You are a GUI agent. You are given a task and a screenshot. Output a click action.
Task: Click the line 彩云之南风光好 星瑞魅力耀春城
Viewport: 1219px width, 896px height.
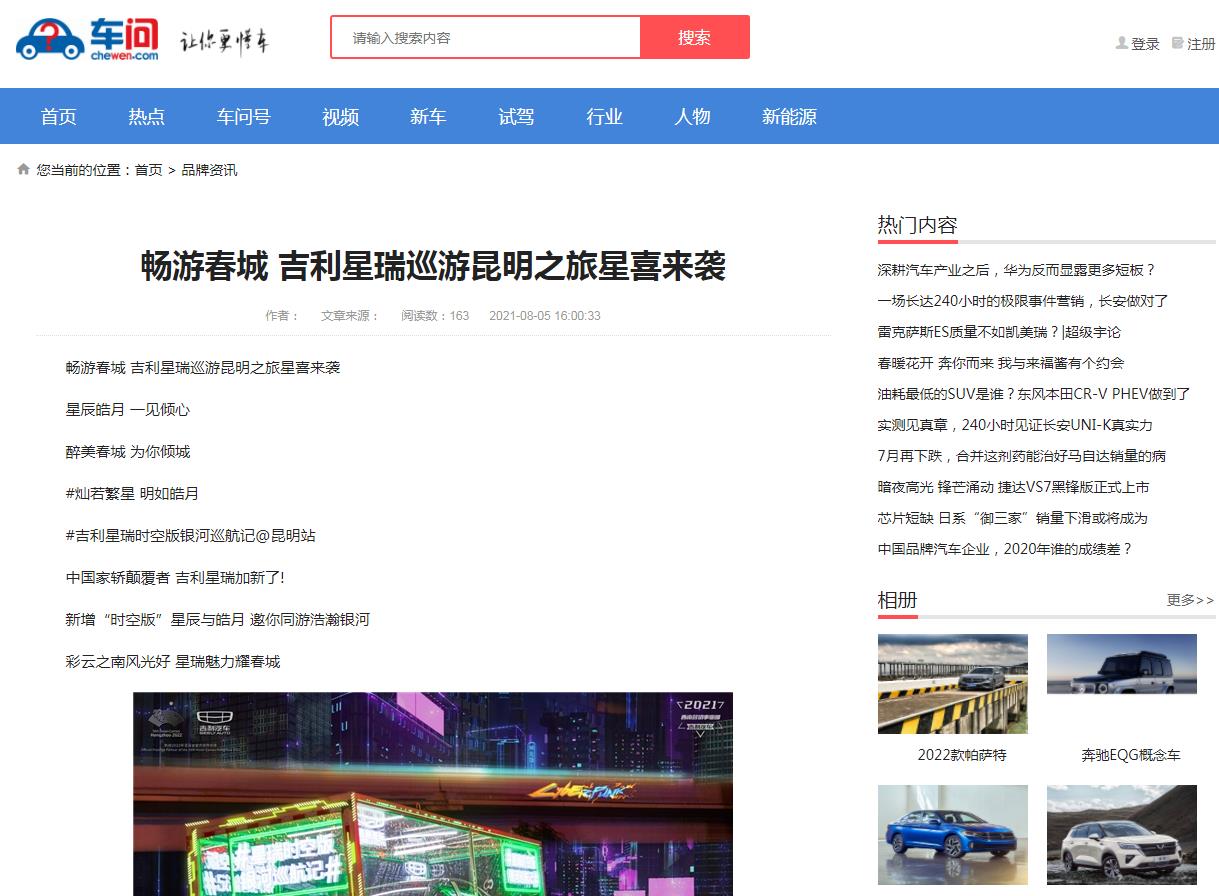[x=173, y=662]
